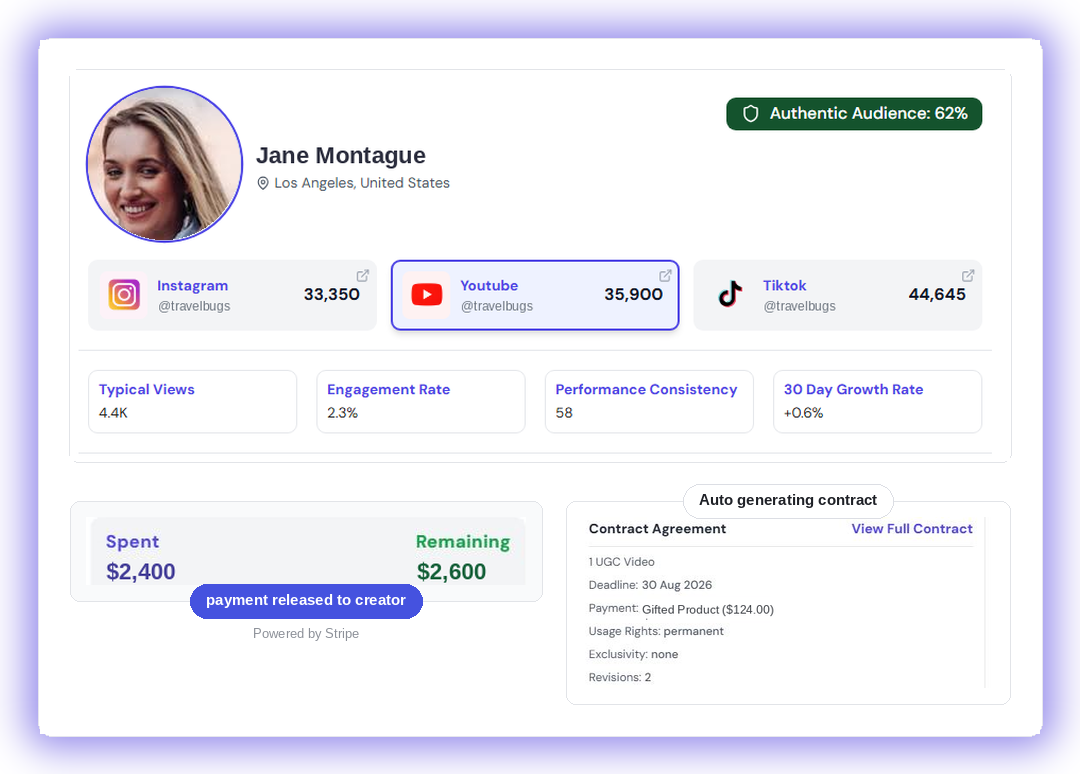Image resolution: width=1080 pixels, height=774 pixels.
Task: Click the Payment: Gifted Product ($124.00) line
Action: 681,609
